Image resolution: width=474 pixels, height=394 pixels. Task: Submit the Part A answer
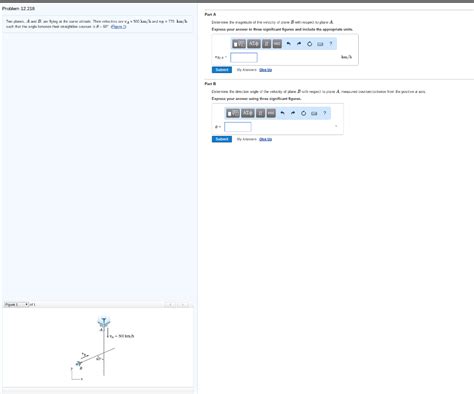[222, 70]
